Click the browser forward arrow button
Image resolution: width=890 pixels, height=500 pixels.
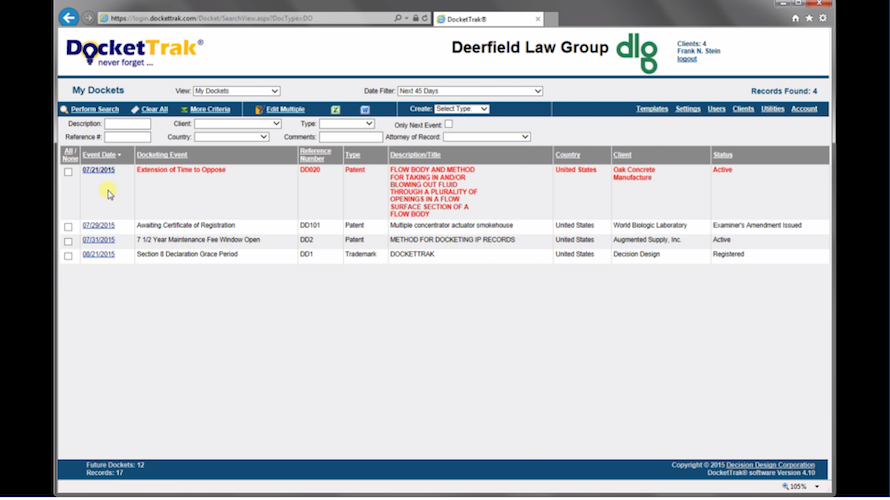[88, 18]
